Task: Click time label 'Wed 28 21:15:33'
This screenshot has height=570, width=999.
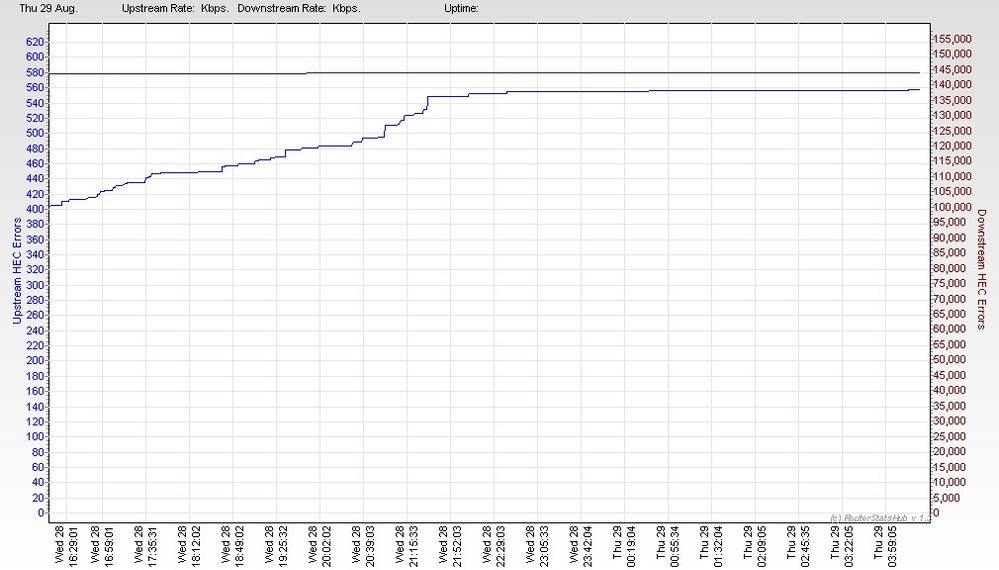Action: [x=407, y=545]
